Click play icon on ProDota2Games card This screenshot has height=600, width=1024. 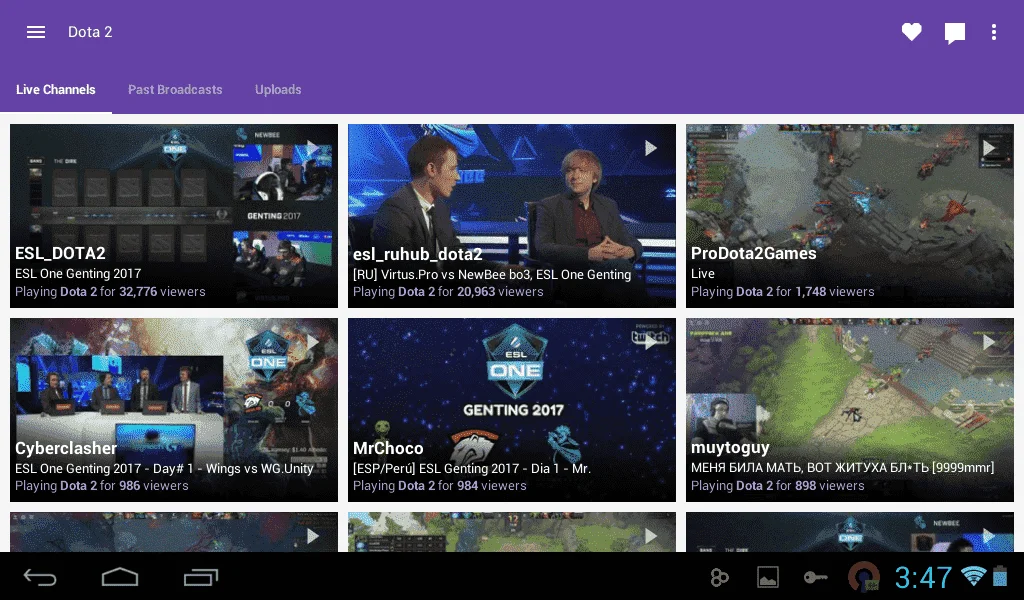pyautogui.click(x=989, y=148)
